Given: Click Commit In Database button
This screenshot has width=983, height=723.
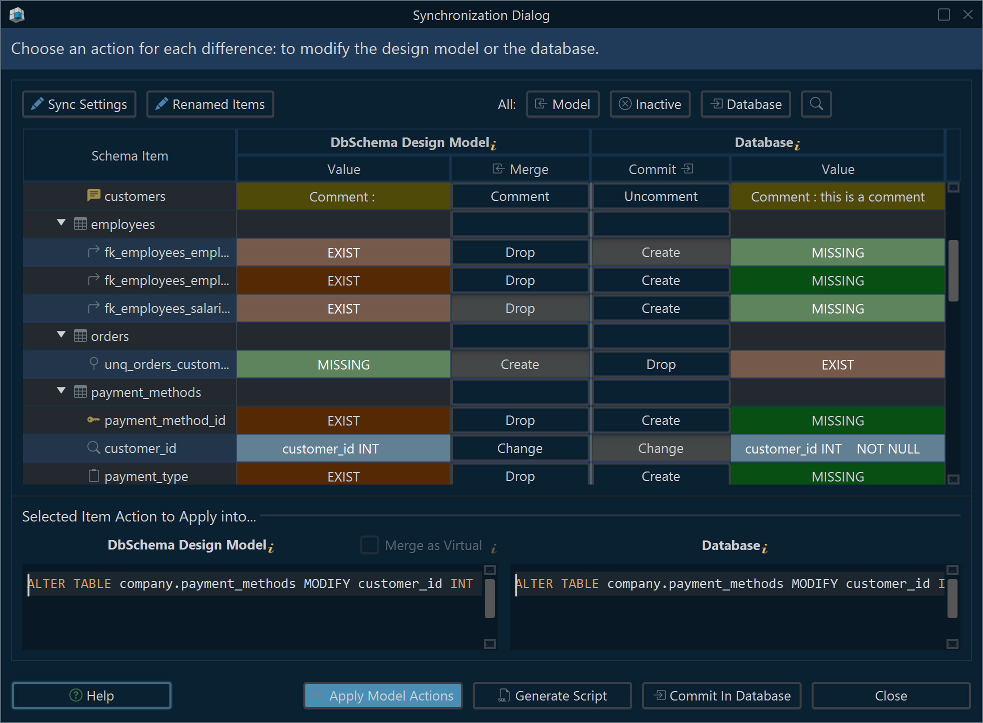Looking at the screenshot, I should [722, 695].
